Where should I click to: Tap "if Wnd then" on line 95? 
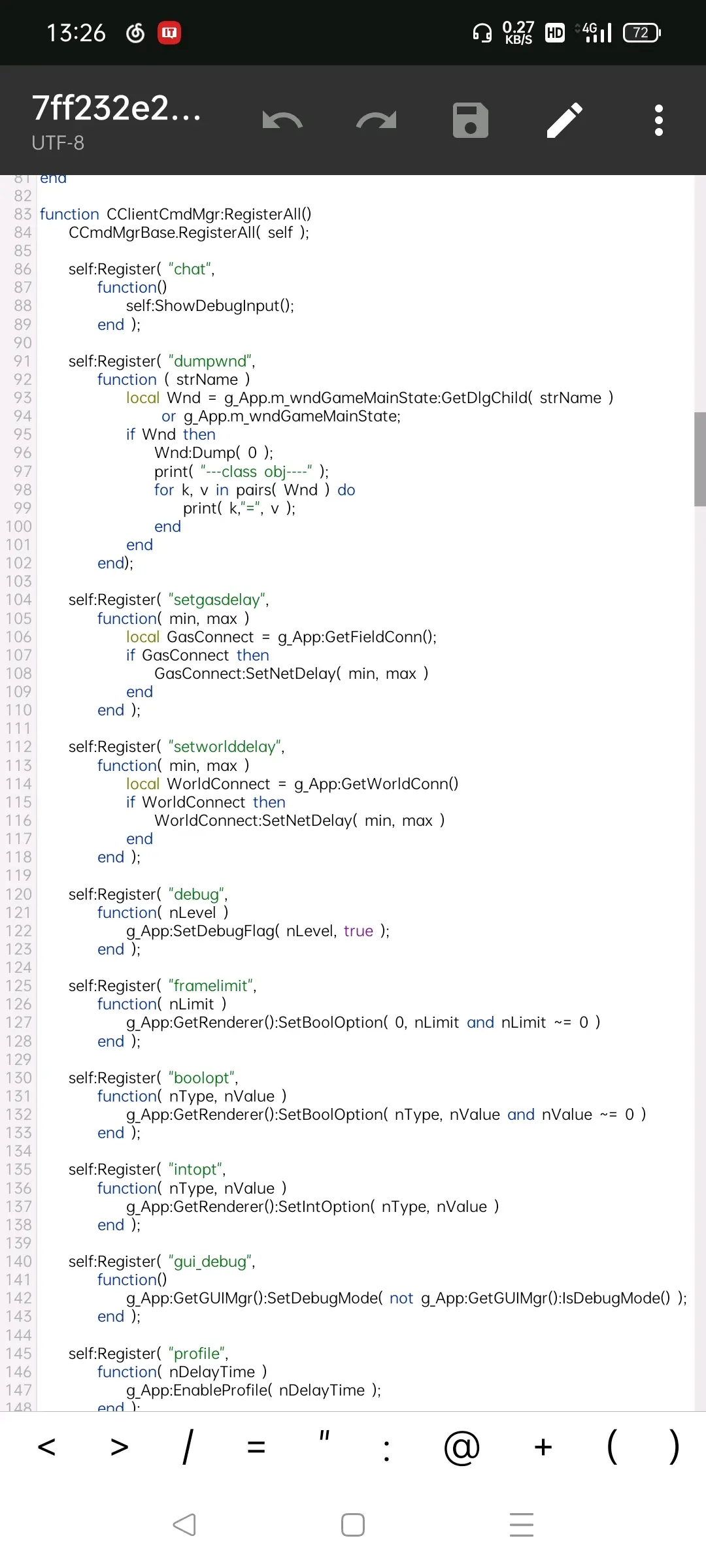coord(171,434)
